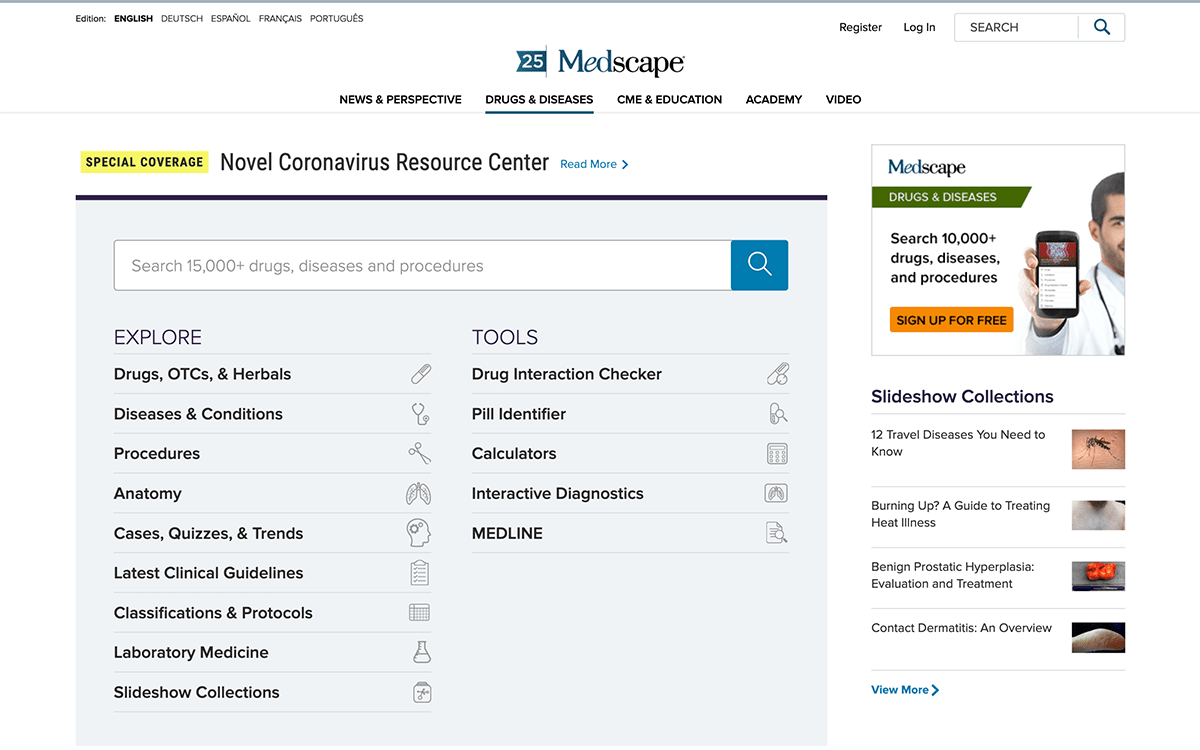Go to the Academy section
The width and height of the screenshot is (1200, 750).
[x=774, y=99]
